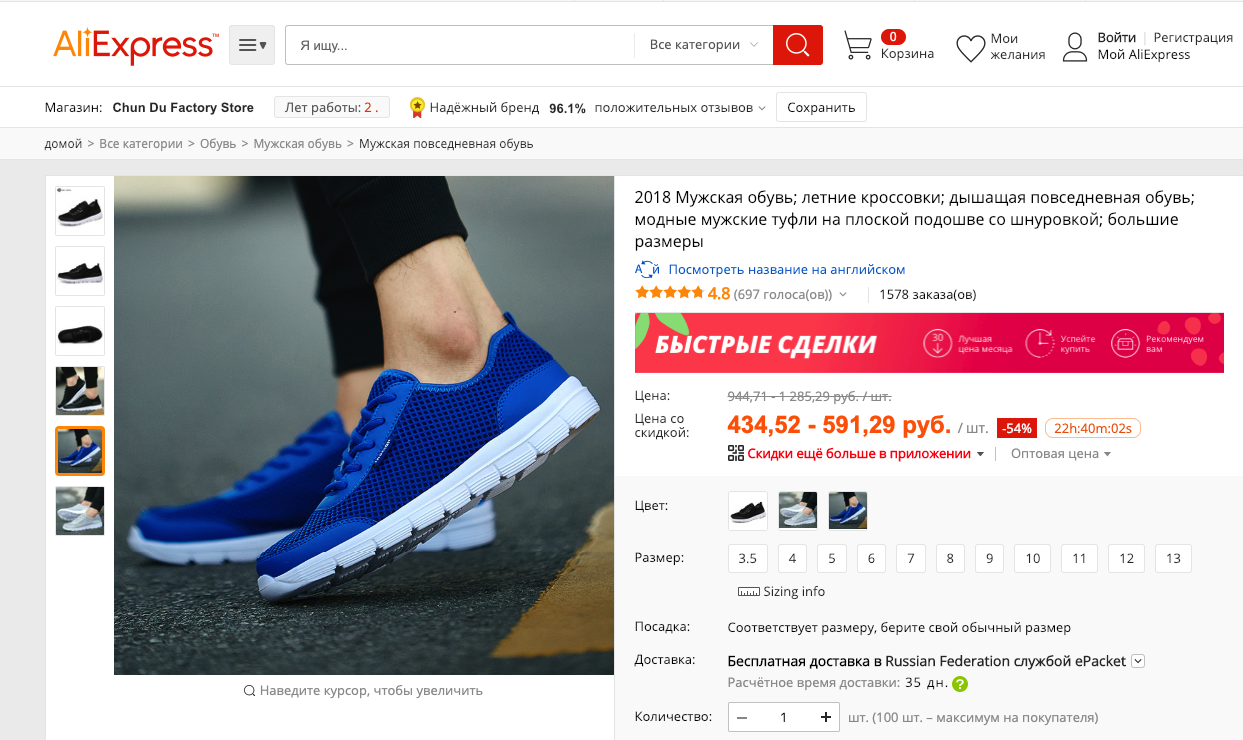This screenshot has height=740, width=1243.
Task: Select the highlighted blue sneakers thumbnail
Action: click(80, 451)
